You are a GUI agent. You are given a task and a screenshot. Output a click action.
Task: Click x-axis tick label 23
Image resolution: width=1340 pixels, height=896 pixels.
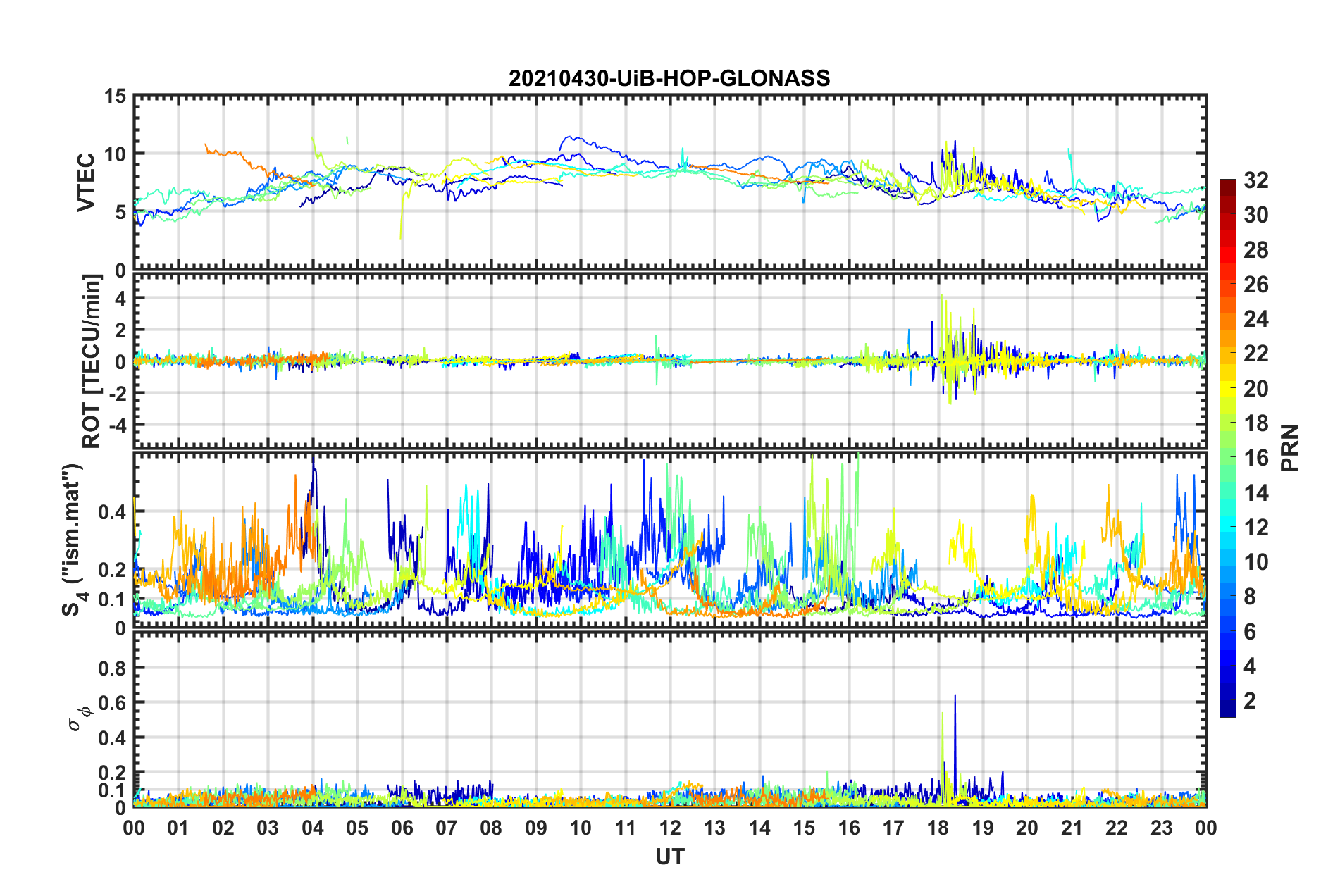coord(1162,828)
